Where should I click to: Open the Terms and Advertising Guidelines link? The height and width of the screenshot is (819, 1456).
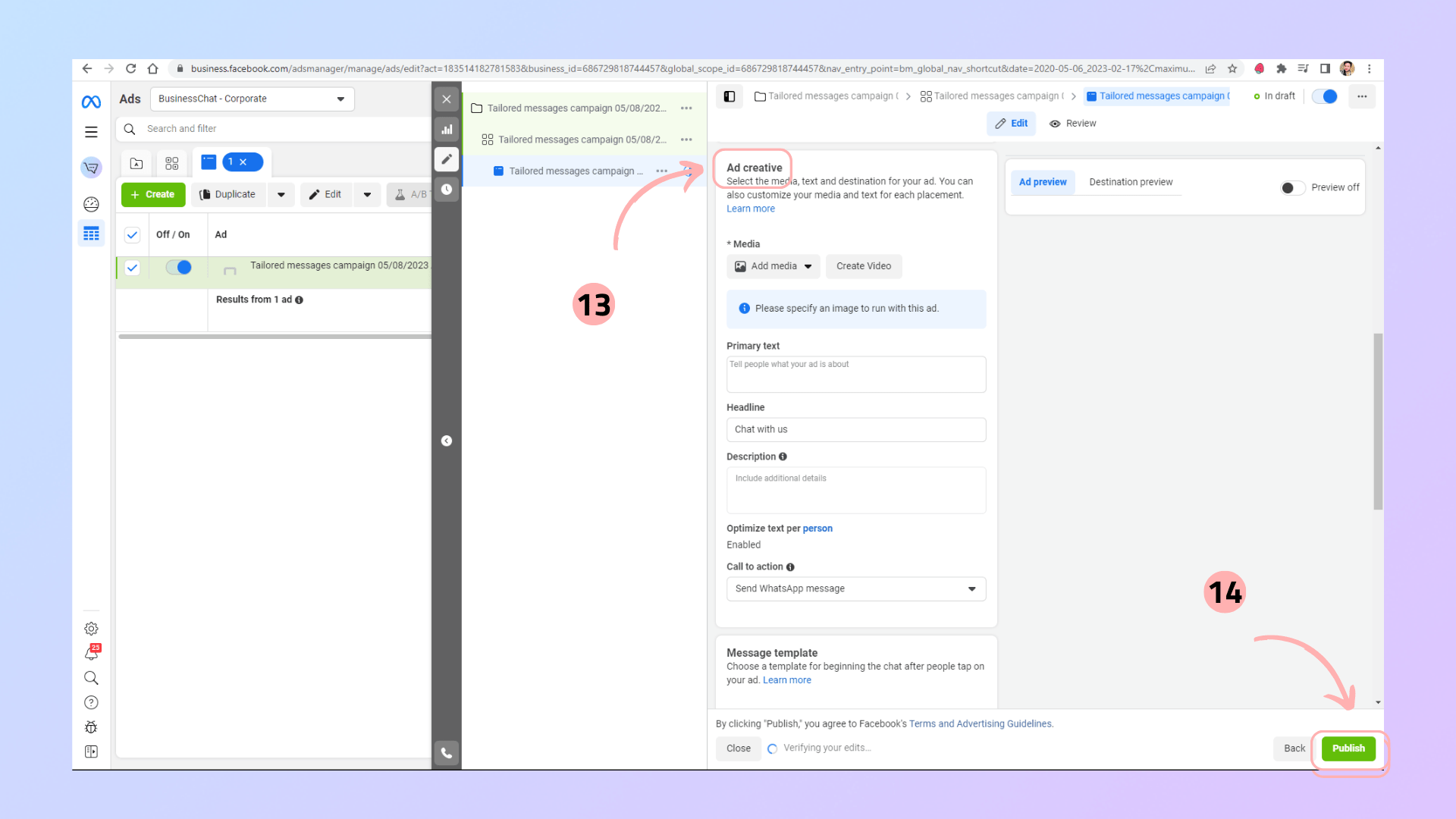pos(980,723)
